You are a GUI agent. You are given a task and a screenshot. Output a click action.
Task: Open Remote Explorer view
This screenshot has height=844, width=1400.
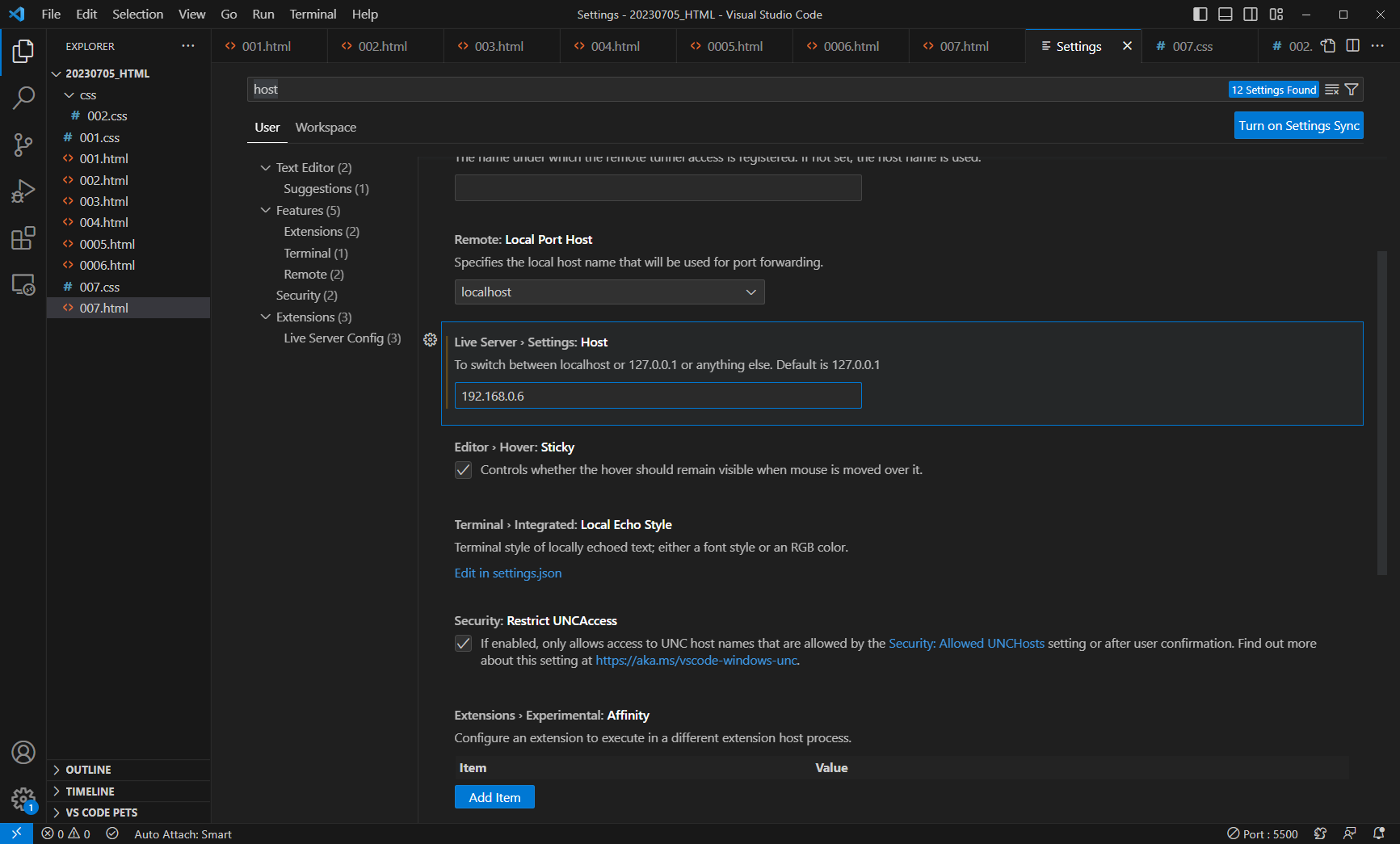pyautogui.click(x=23, y=284)
